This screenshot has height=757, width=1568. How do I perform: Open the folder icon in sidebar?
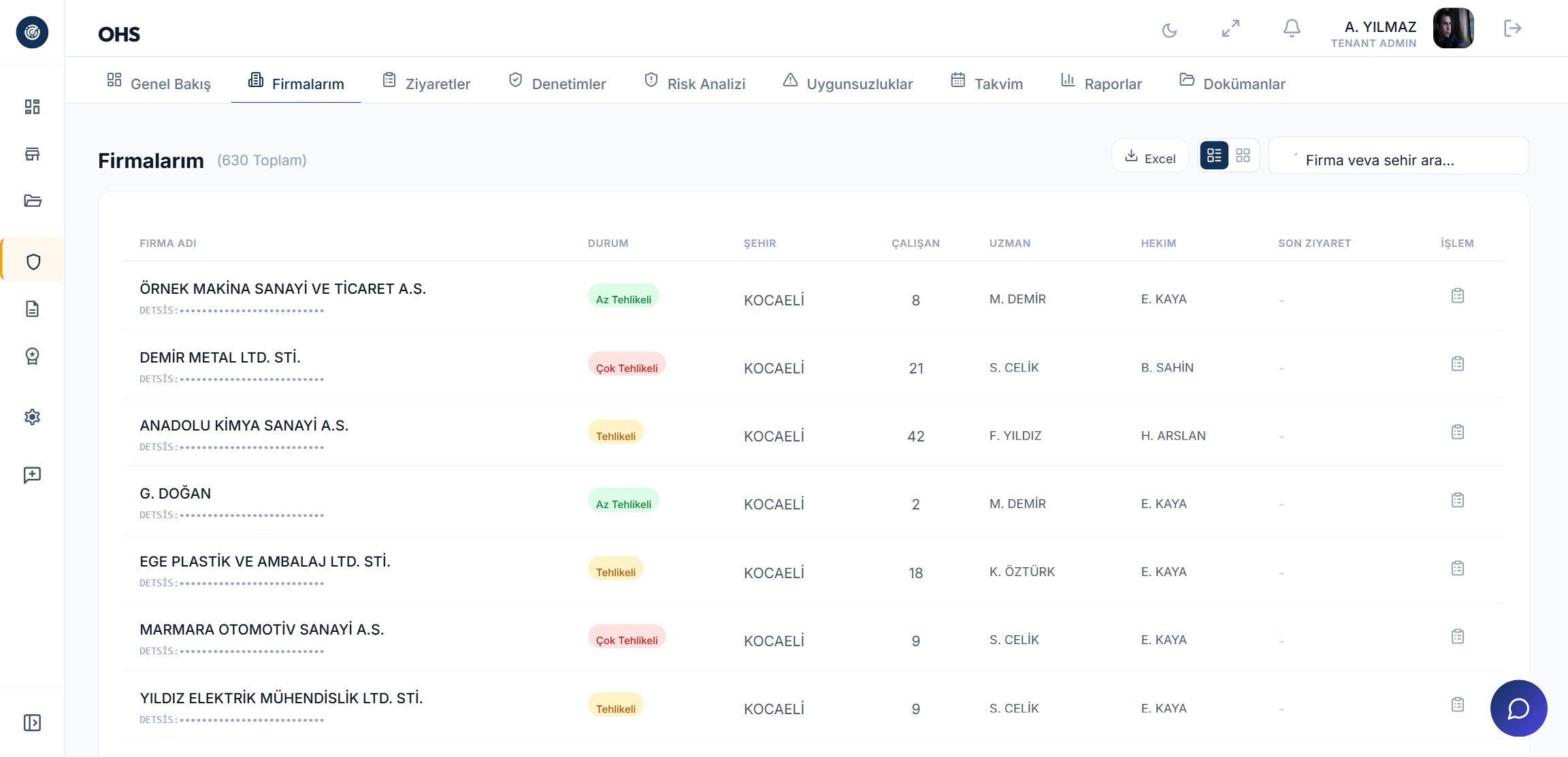click(32, 201)
